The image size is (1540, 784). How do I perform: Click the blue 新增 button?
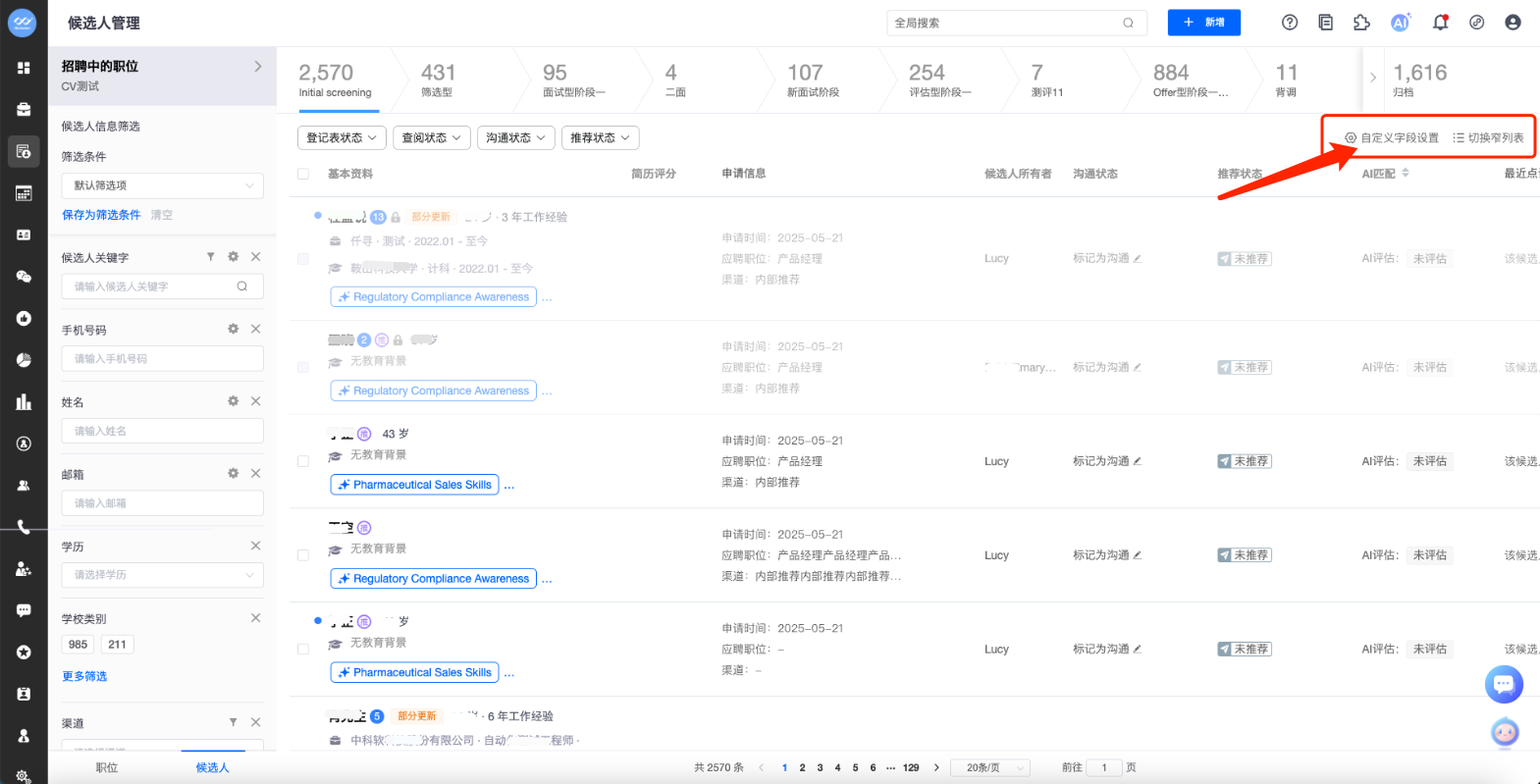[1204, 23]
